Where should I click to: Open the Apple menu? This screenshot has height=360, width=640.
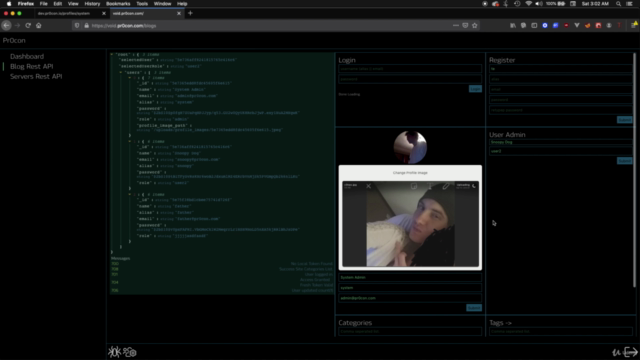click(x=9, y=4)
